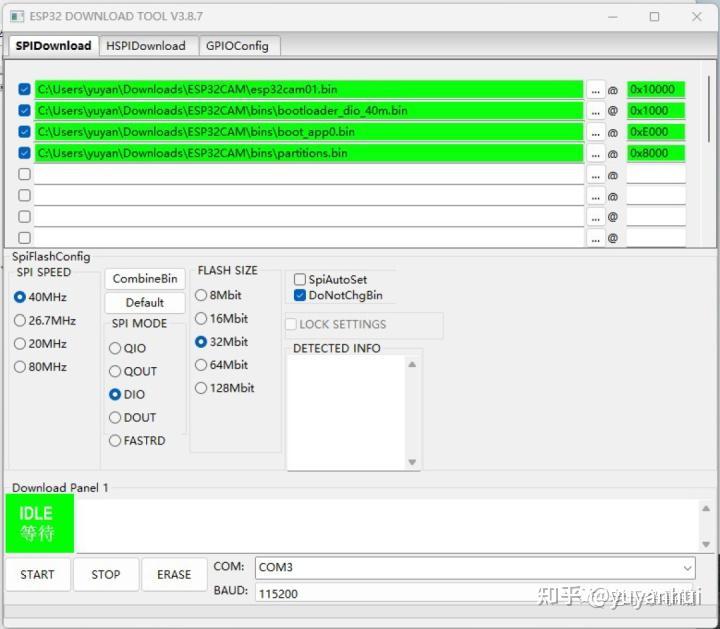Open the GPIOConfig tab
This screenshot has width=720, height=629.
239,46
